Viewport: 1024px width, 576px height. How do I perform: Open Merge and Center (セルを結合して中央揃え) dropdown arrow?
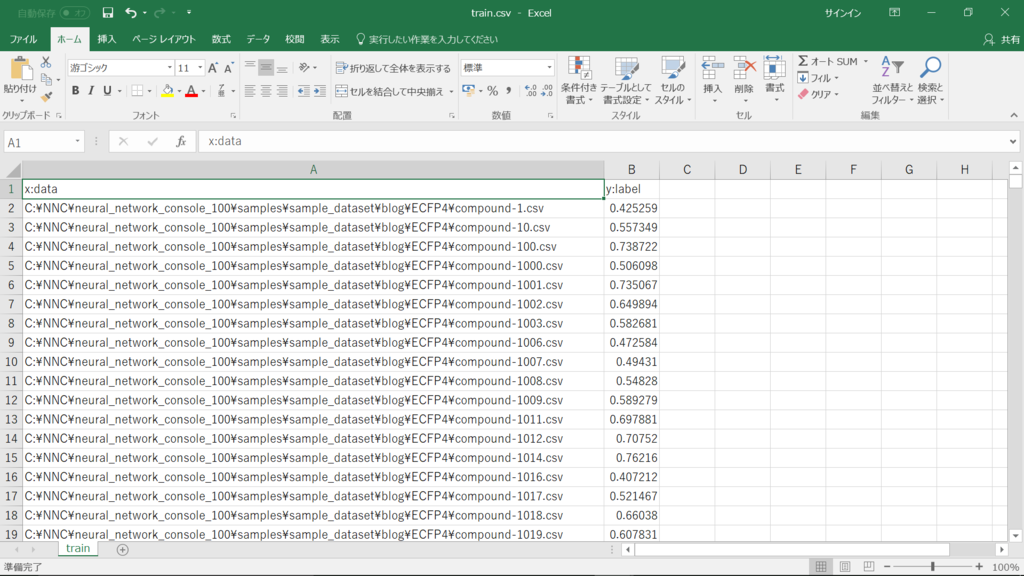(451, 91)
